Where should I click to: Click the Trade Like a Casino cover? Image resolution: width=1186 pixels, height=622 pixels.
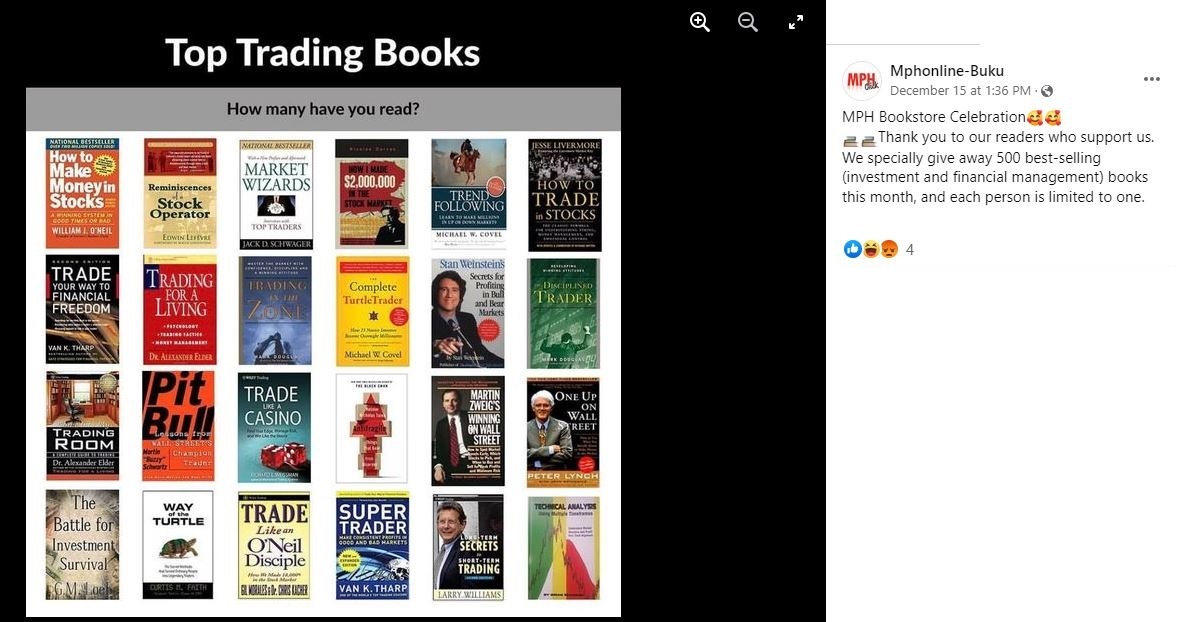pos(274,428)
